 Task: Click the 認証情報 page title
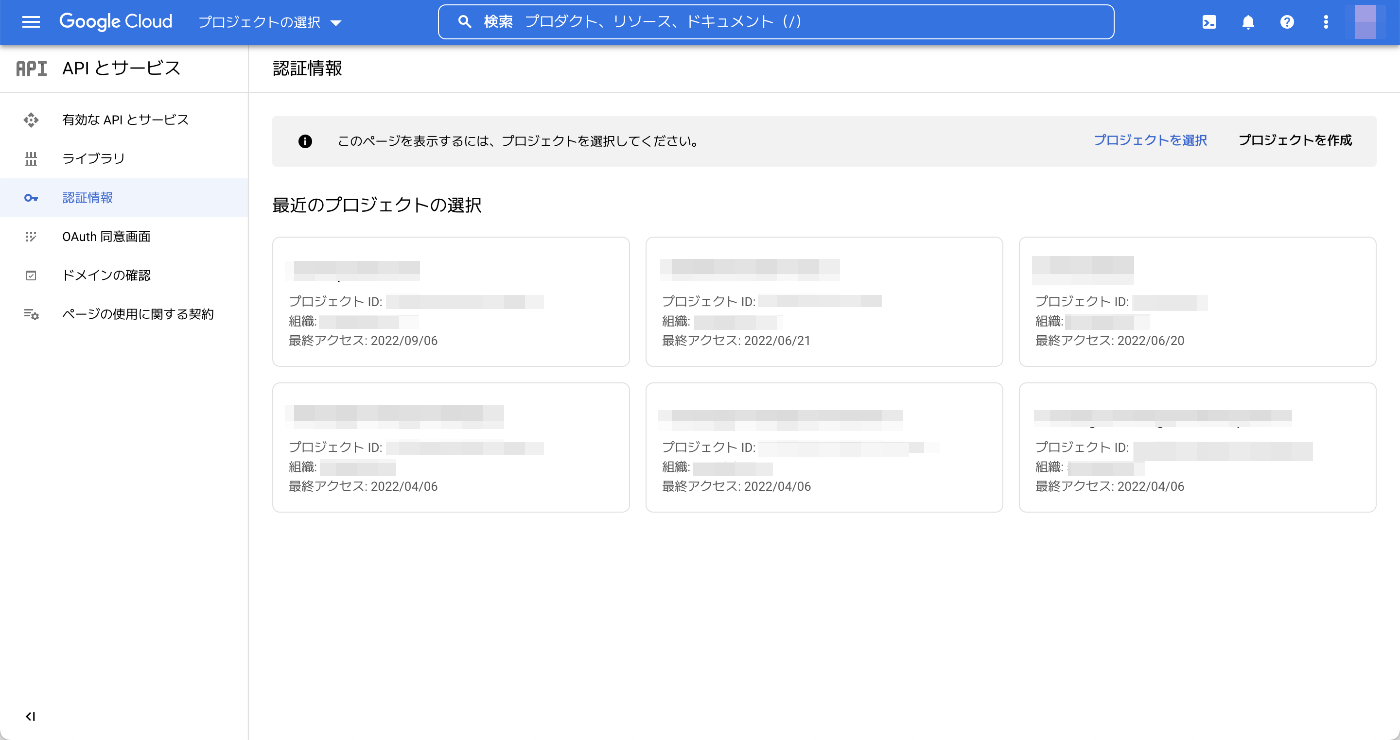click(307, 69)
